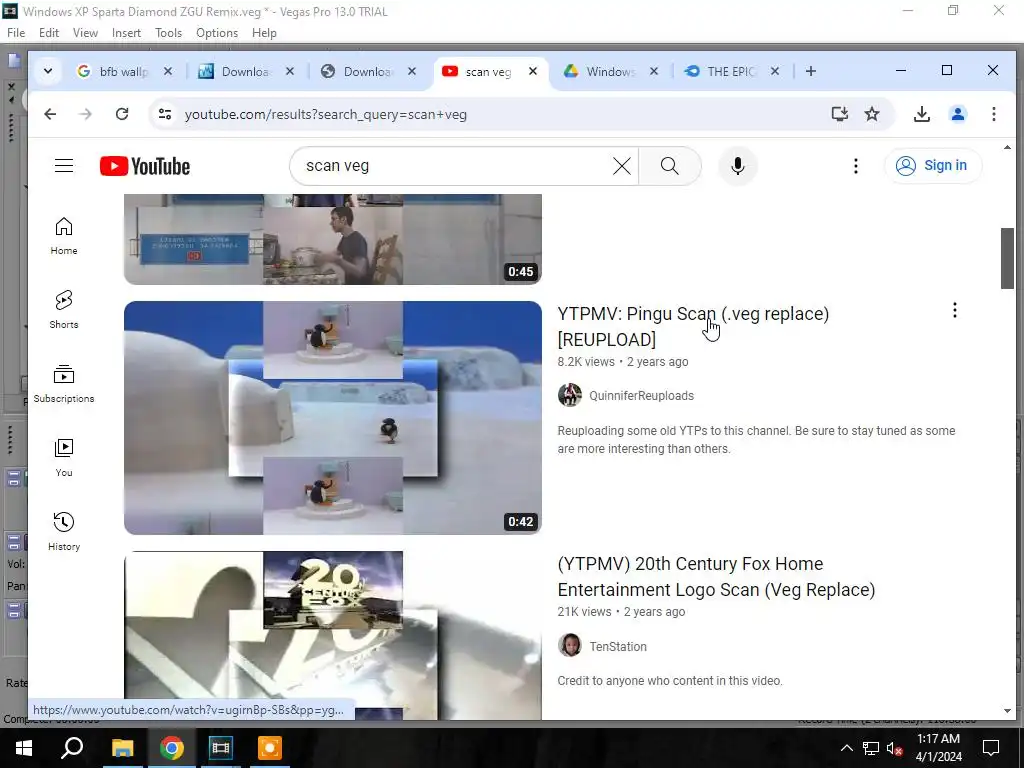The image size is (1024, 768).
Task: Click the magnifier search button
Action: click(669, 166)
